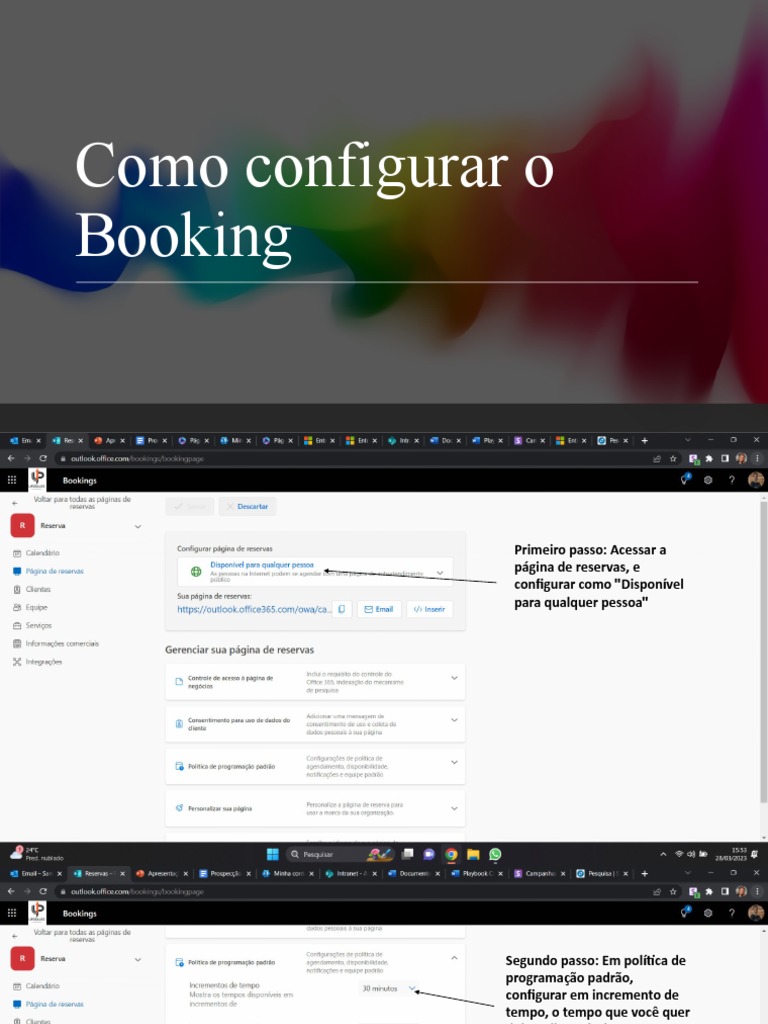Open the settings gear in the first-step Bookings header
Screen dimensions: 768x1024
pos(708,480)
